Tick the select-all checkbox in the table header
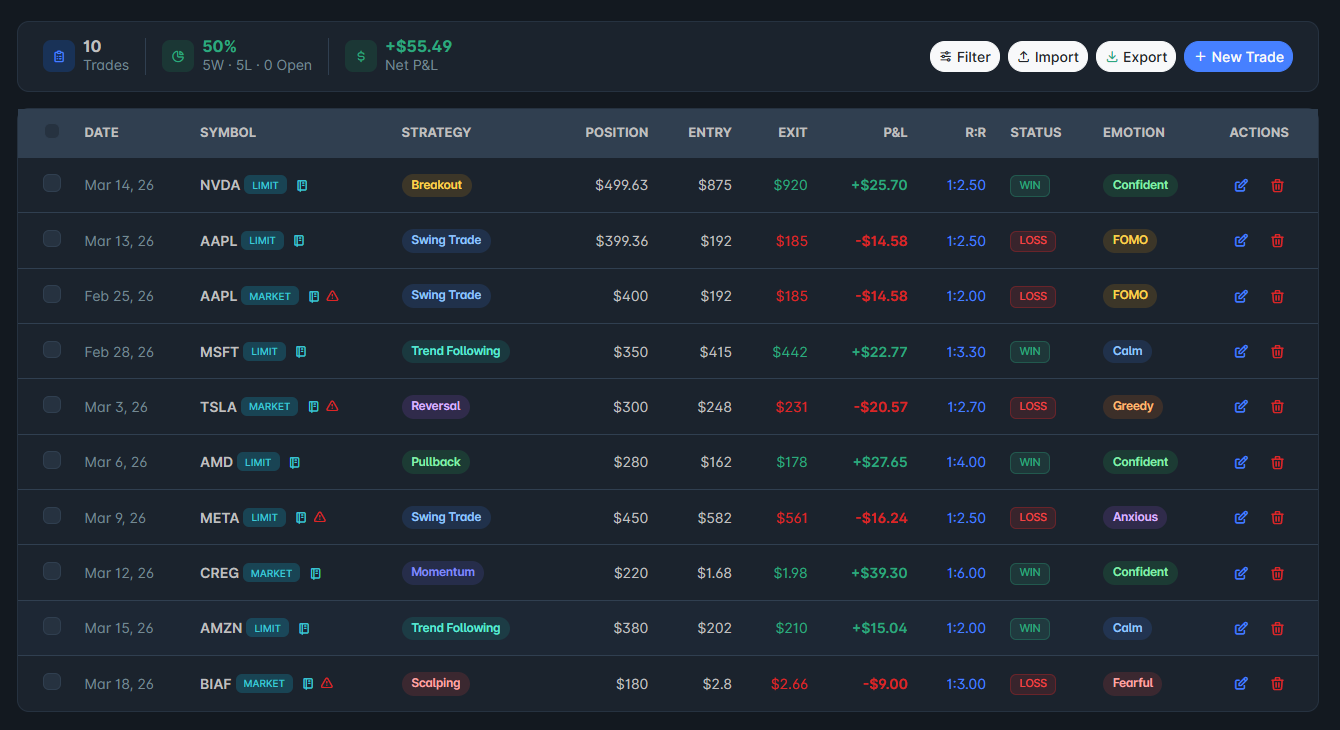The image size is (1340, 730). [x=52, y=131]
